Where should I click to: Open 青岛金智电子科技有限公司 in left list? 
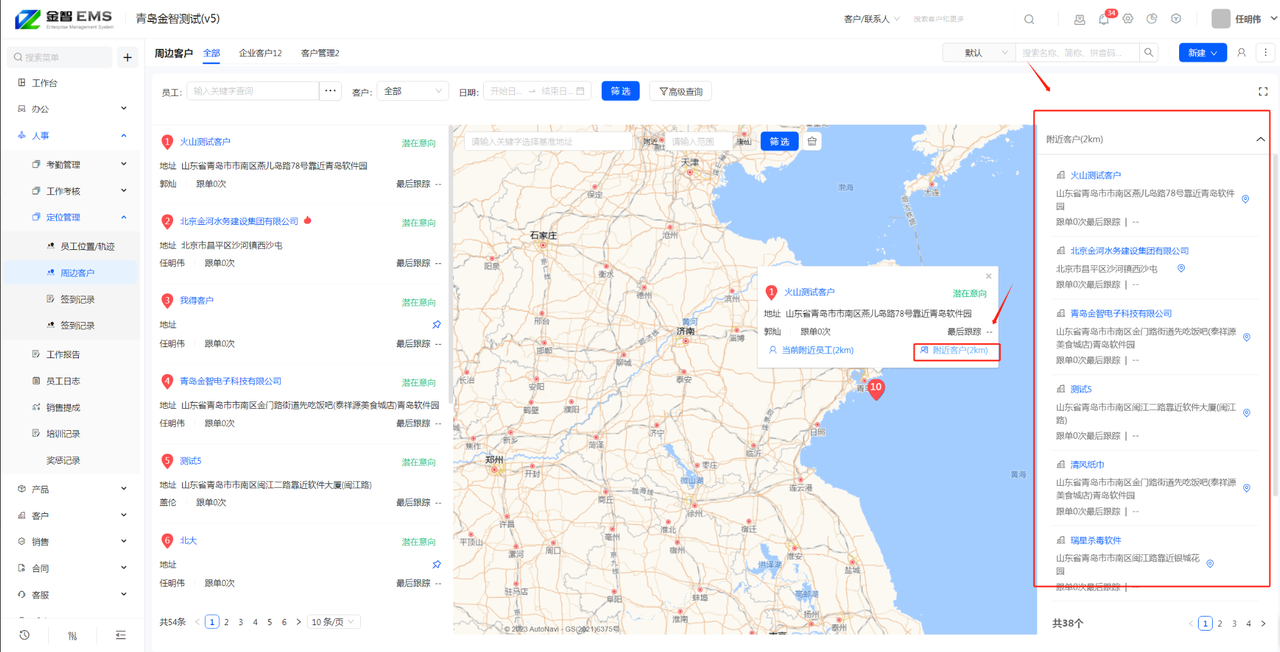231,381
